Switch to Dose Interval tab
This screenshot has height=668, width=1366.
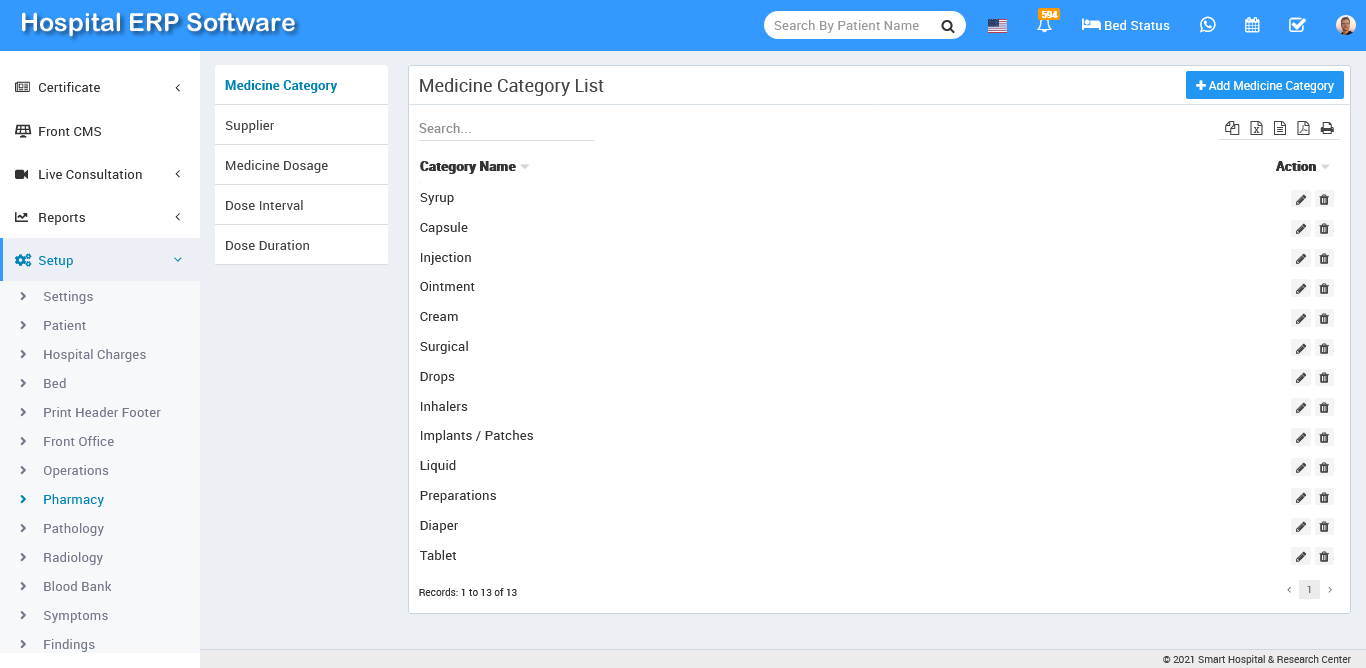click(301, 205)
